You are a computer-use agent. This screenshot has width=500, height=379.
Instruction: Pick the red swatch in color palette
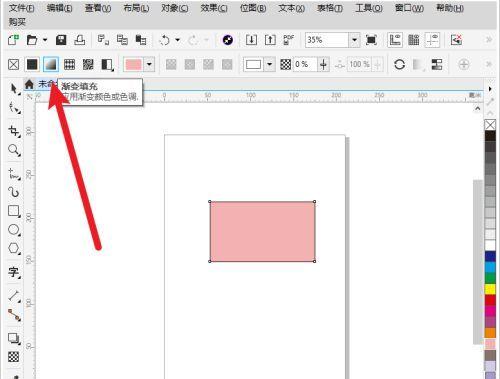(490, 300)
